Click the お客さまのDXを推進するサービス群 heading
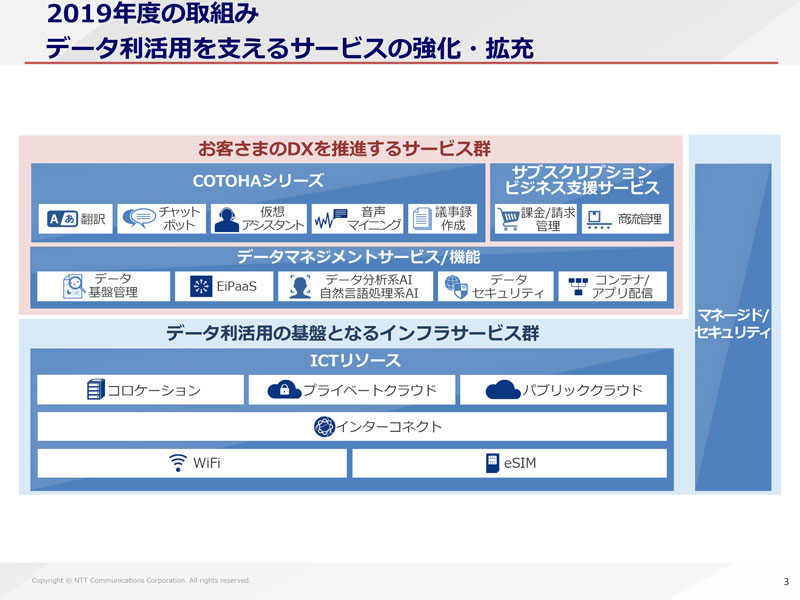This screenshot has height=600, width=800. (x=344, y=148)
